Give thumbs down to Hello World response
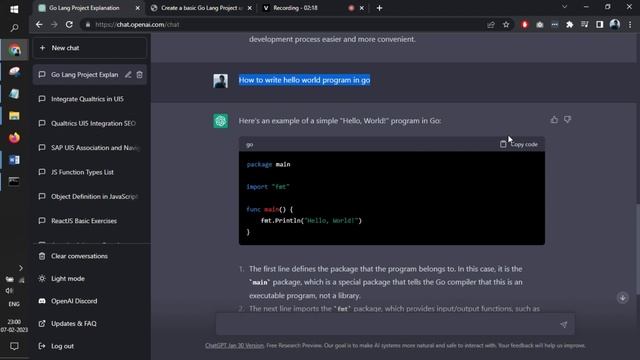Viewport: 640px width, 360px height. coord(567,120)
